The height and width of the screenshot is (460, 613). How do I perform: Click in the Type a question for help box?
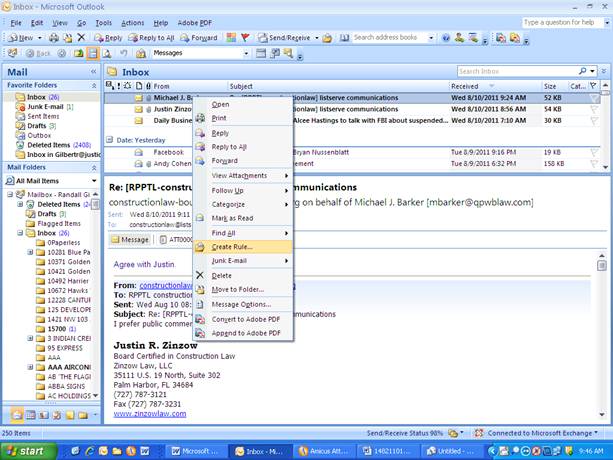click(562, 23)
